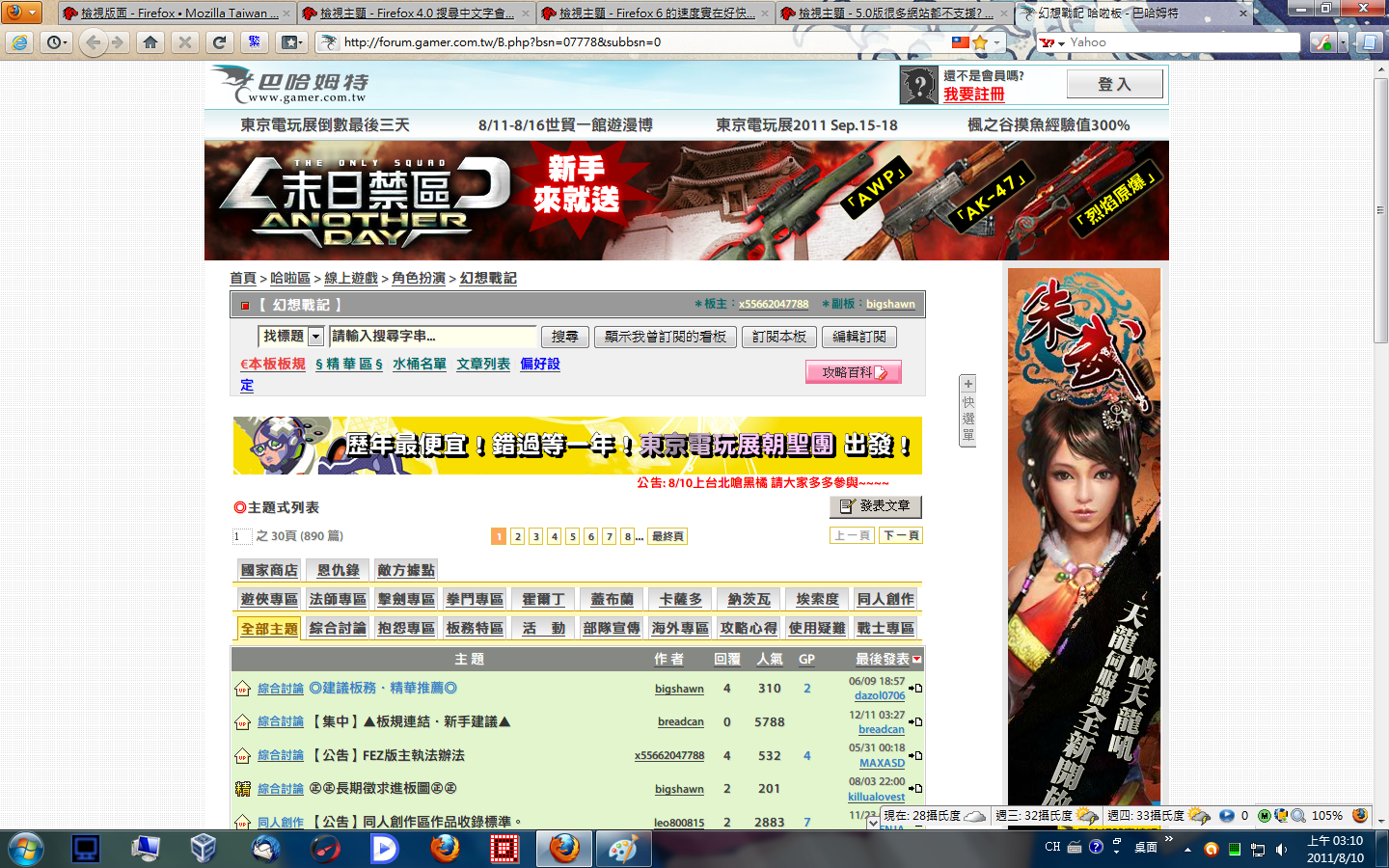
Task: Select the 同人創作 category tab
Action: (885, 599)
